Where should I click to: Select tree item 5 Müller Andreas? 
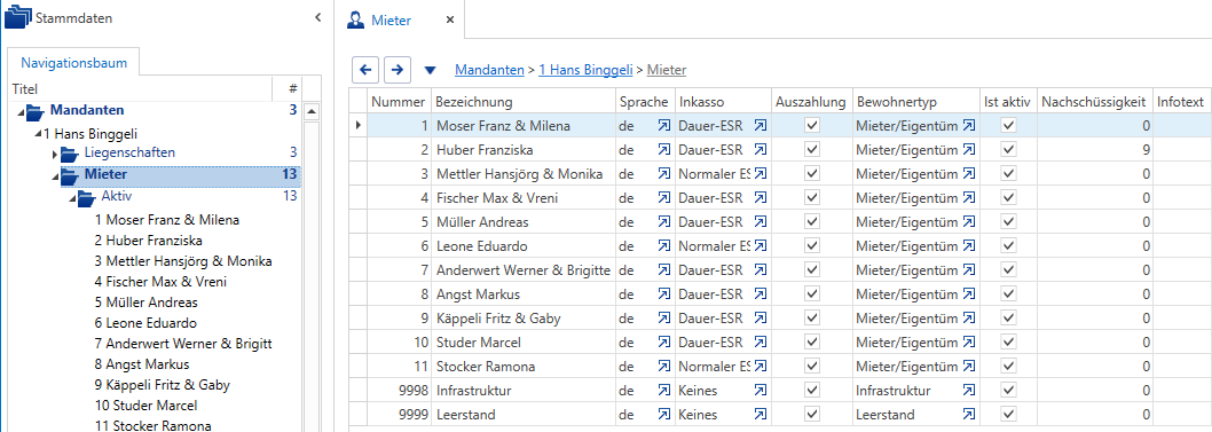coord(146,302)
